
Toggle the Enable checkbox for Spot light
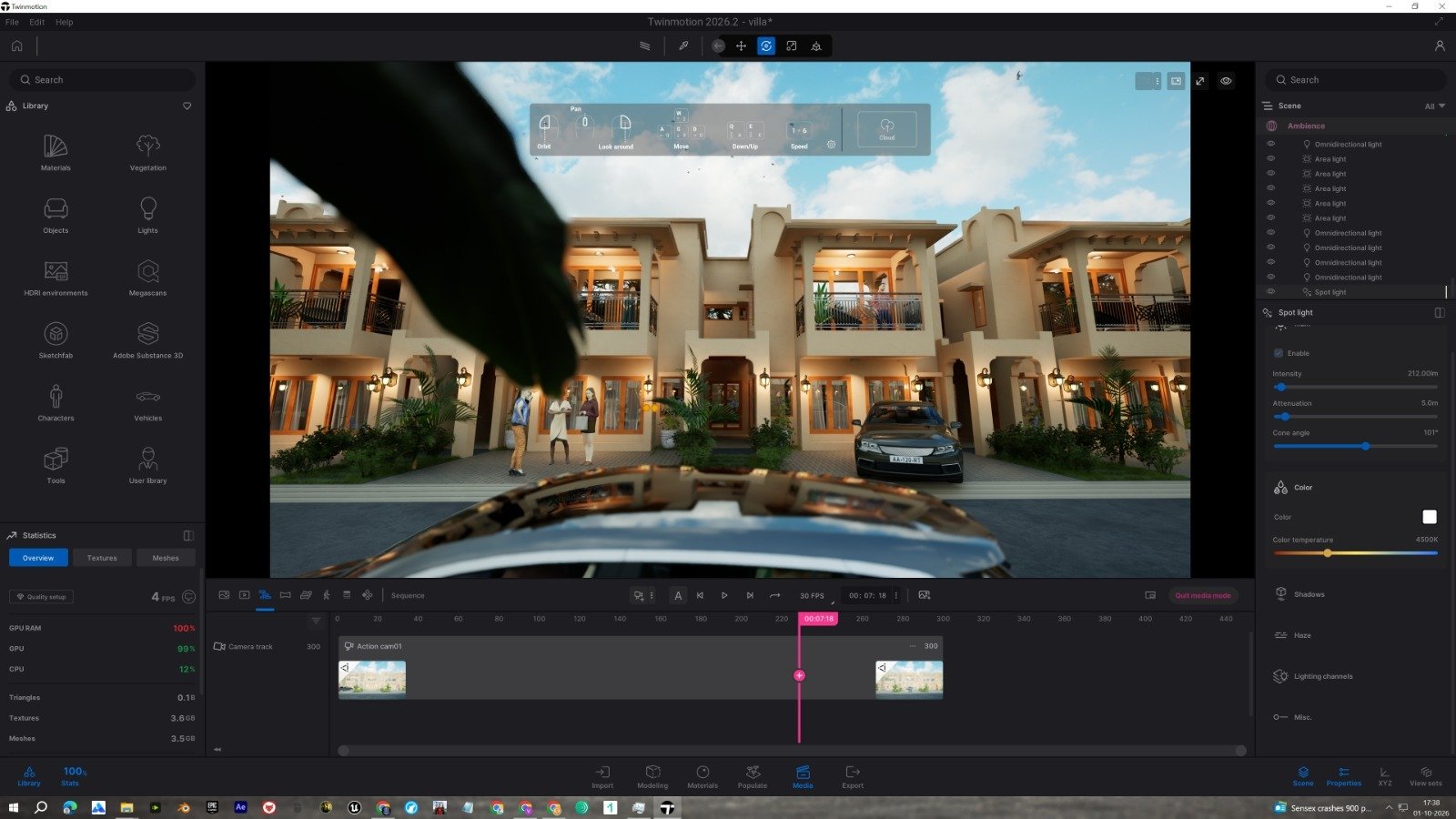1279,353
